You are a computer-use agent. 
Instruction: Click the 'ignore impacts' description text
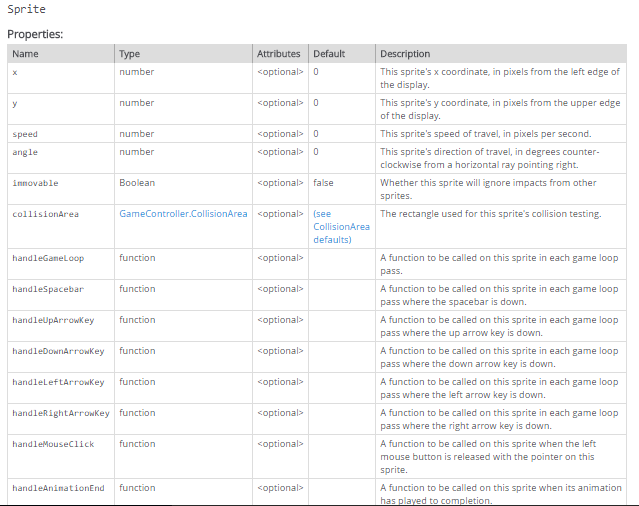[x=488, y=189]
